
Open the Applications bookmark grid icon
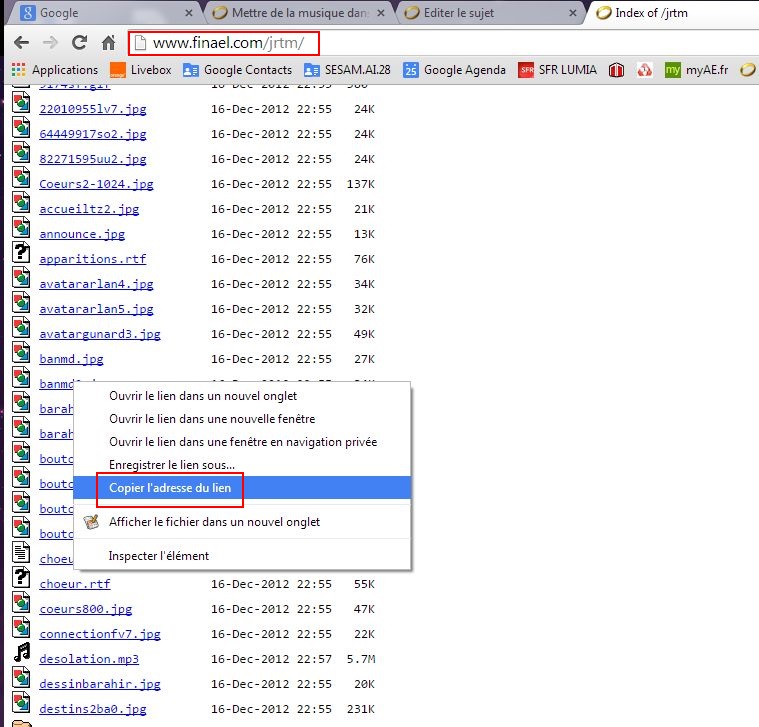[18, 70]
